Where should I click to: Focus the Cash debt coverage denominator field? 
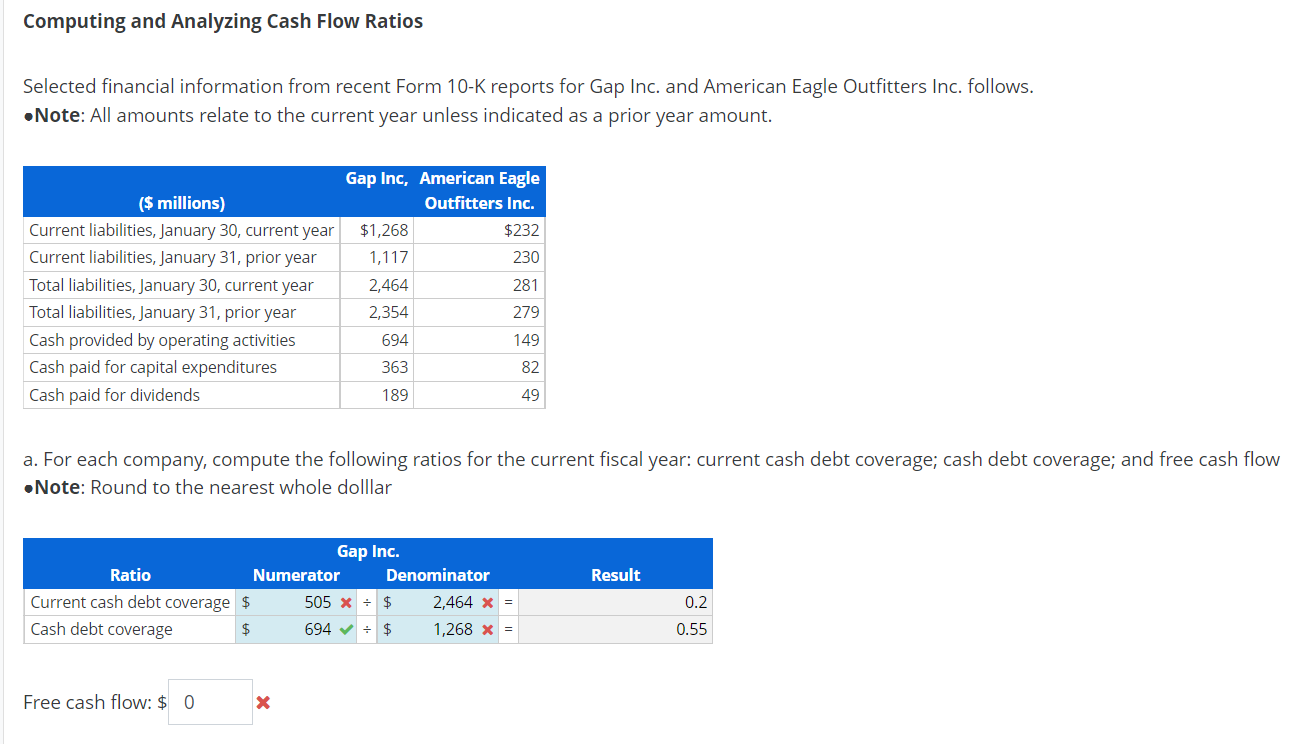[437, 630]
